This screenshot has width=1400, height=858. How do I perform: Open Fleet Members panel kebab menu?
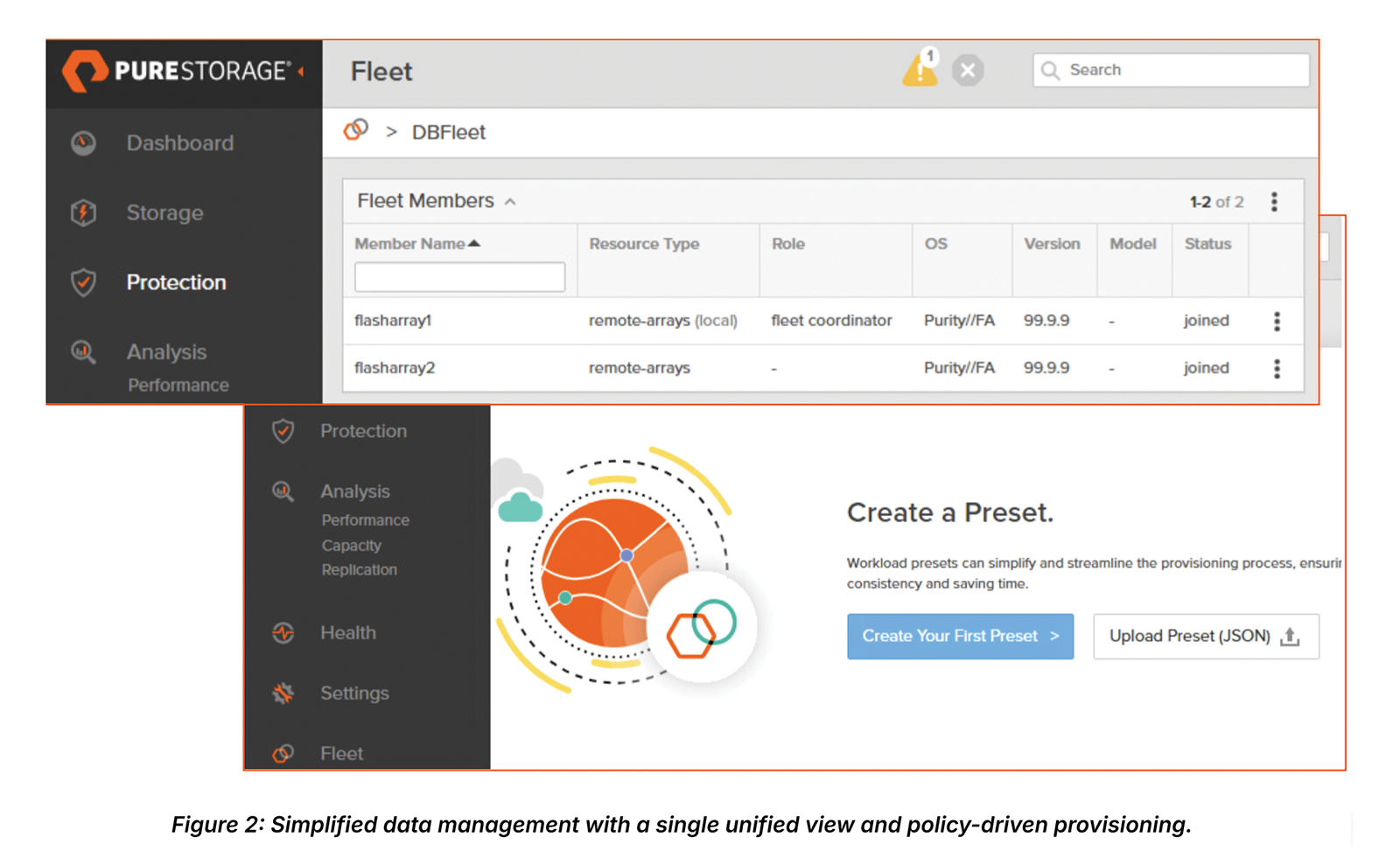click(1274, 202)
